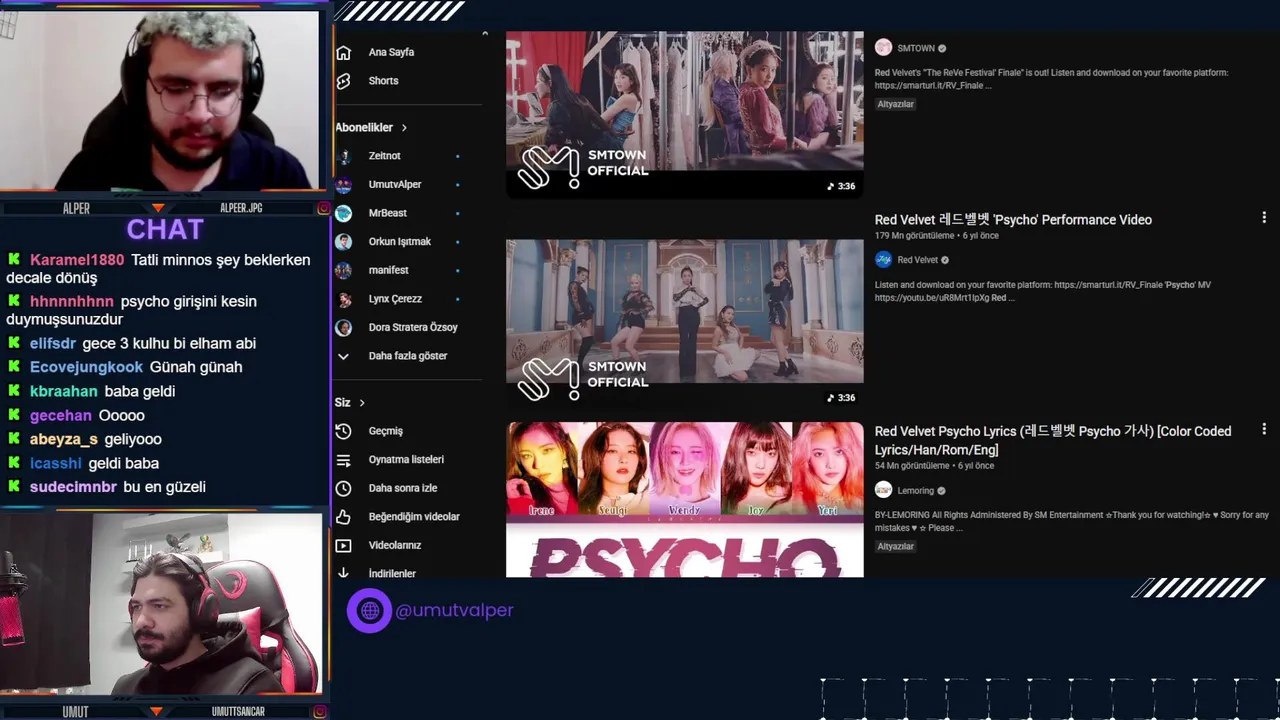Viewport: 1280px width, 720px height.
Task: Click chat username gecehan
Action: coord(61,416)
